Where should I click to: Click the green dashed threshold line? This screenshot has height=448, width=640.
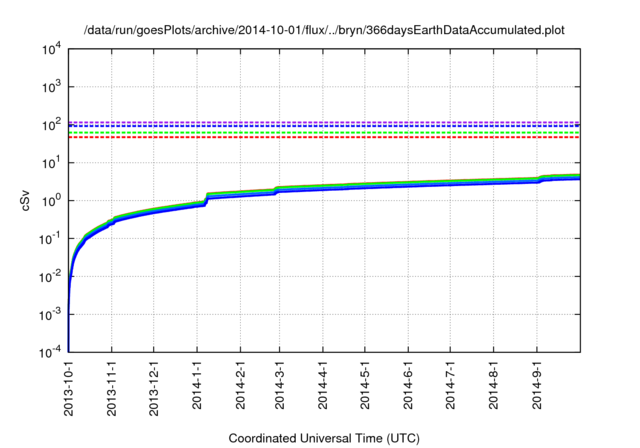point(324,133)
